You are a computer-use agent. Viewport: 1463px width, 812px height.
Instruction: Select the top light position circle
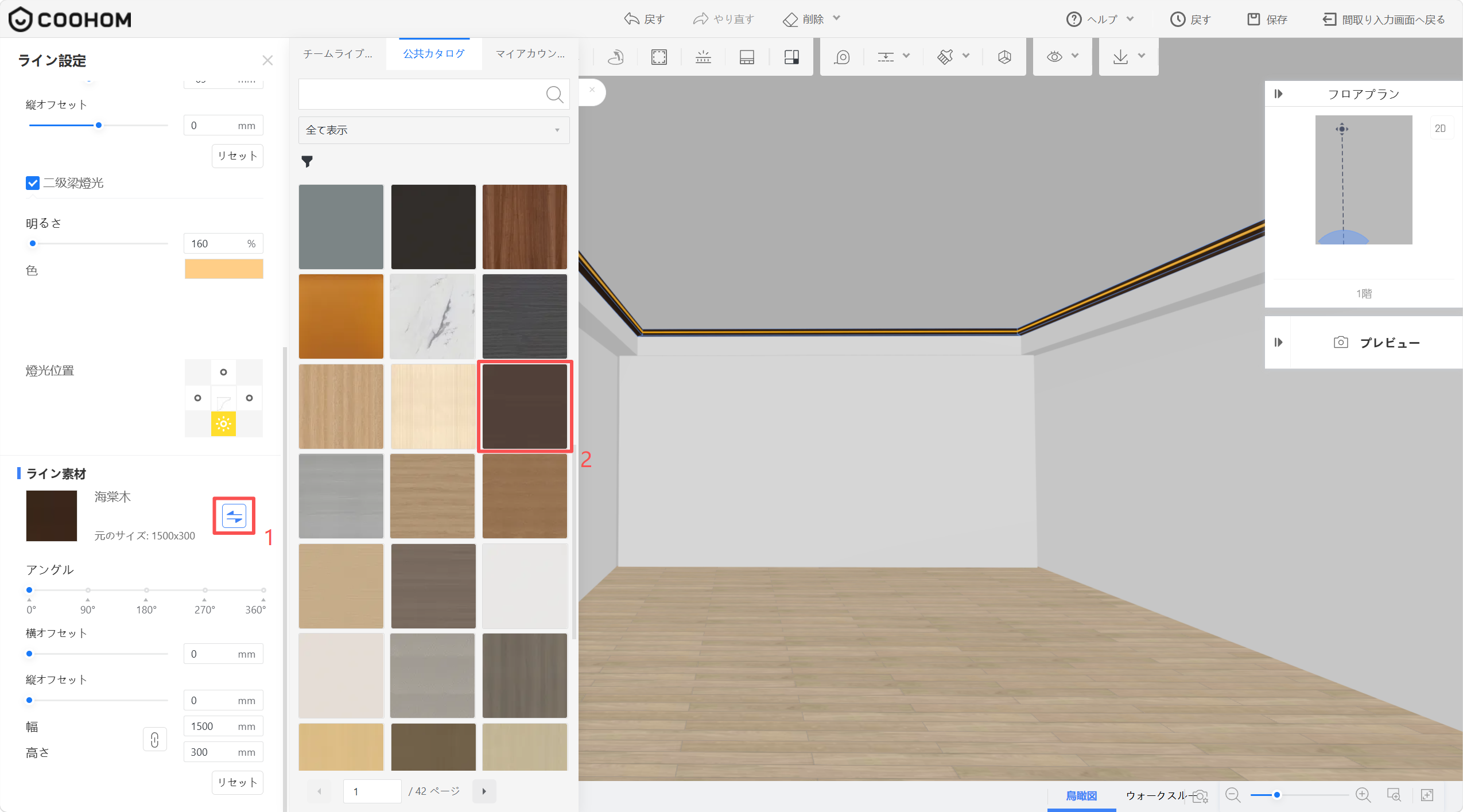[x=223, y=372]
